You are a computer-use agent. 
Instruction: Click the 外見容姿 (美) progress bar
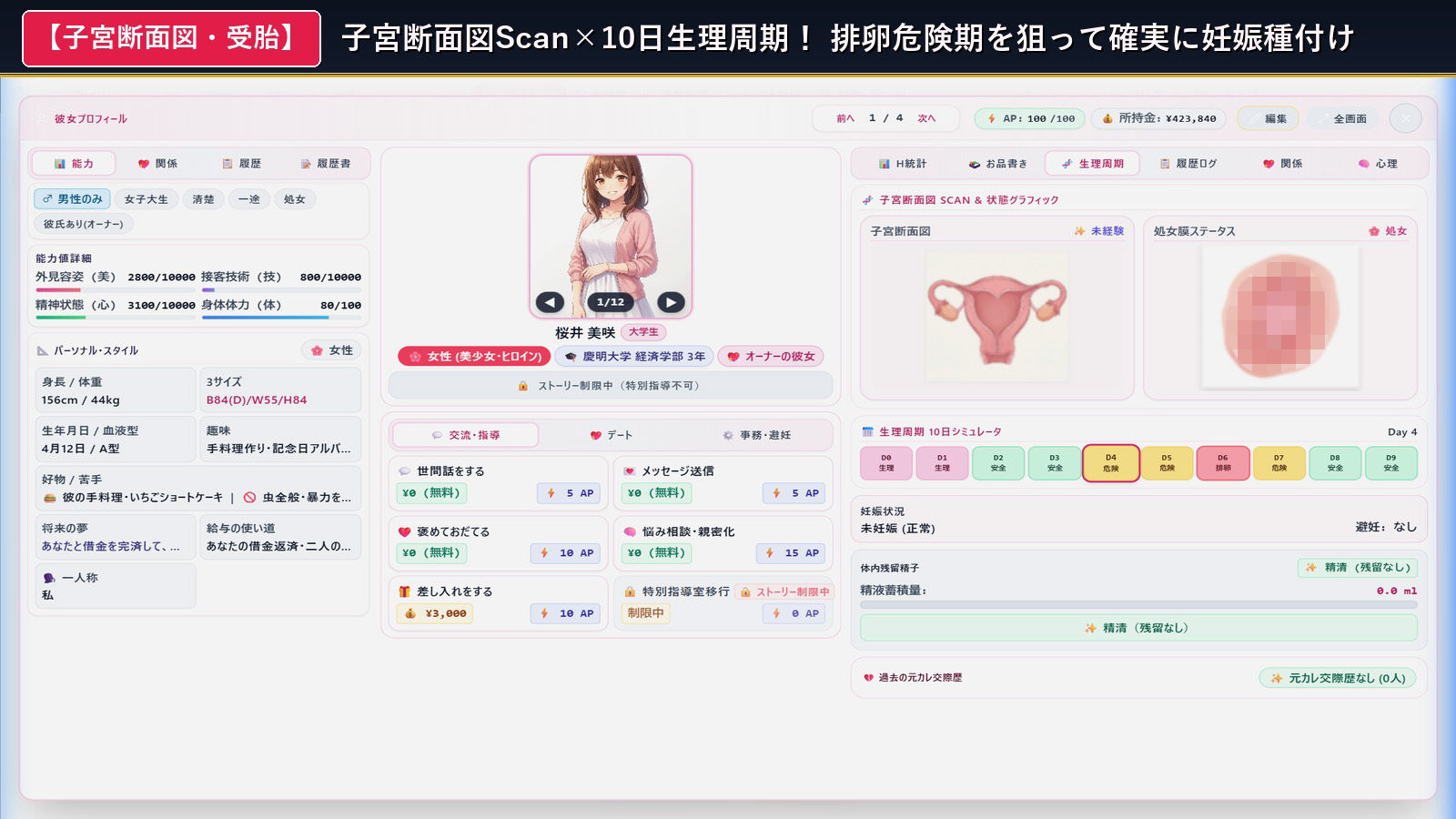(x=115, y=289)
